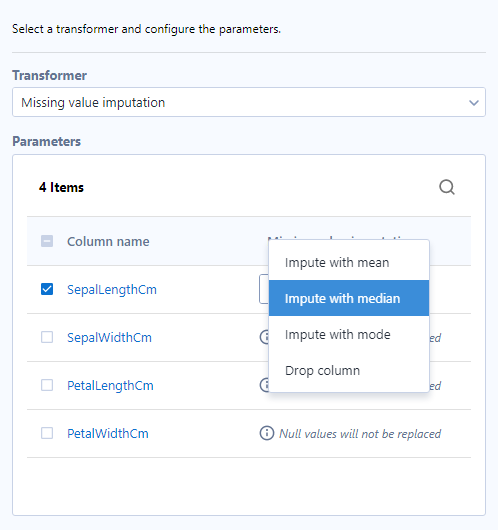The width and height of the screenshot is (498, 530).
Task: Click info icon beside PetalWidthCm null message
Action: point(266,433)
